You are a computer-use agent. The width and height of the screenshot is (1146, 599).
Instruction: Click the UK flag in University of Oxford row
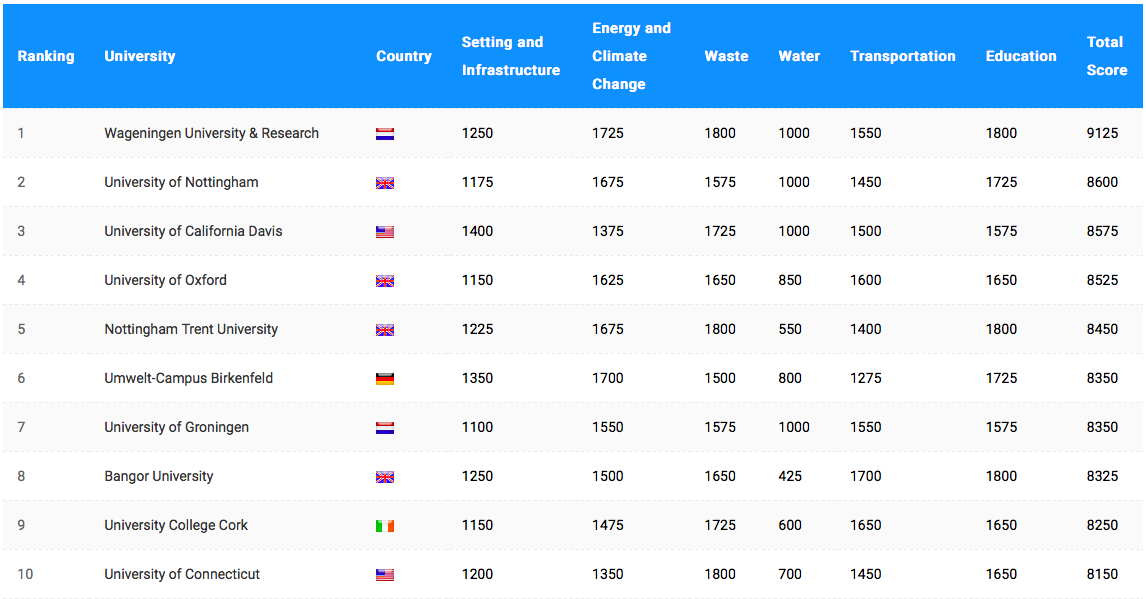384,281
